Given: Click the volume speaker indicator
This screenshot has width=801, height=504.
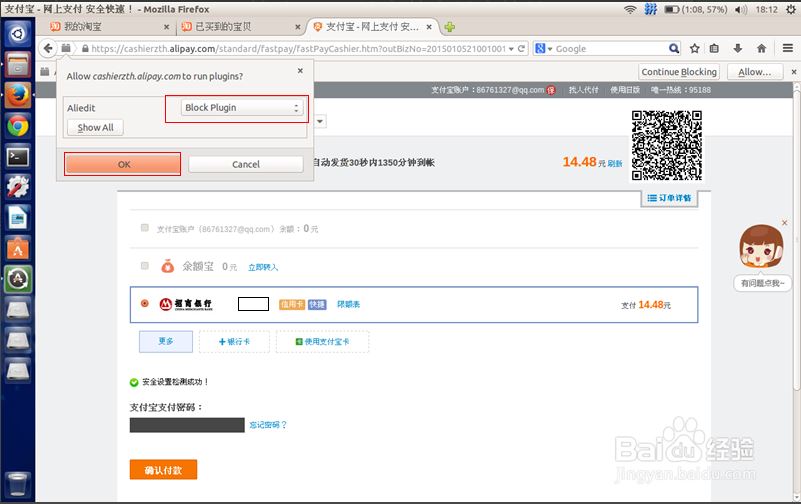Looking at the screenshot, I should (x=741, y=9).
